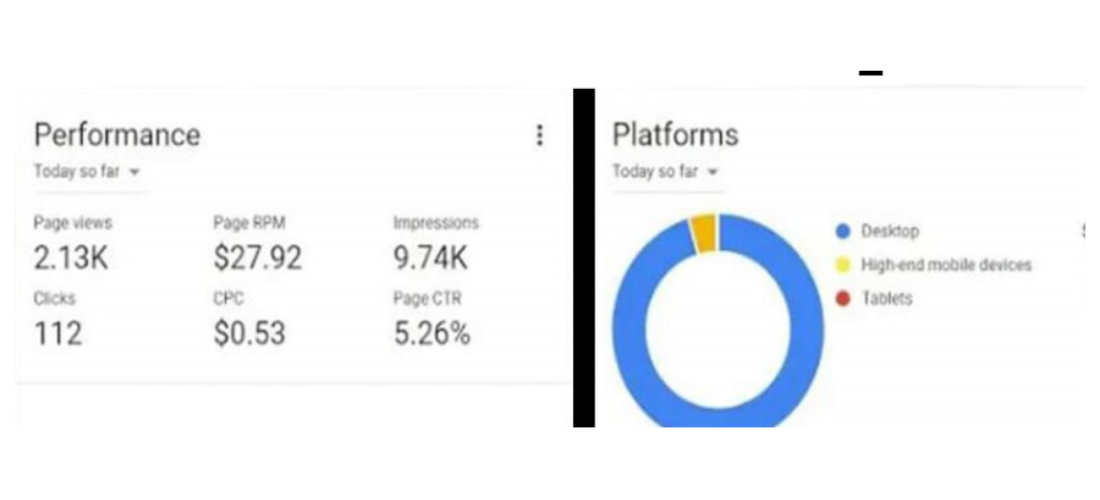
Task: Click the blue Desktop legend dot
Action: (x=843, y=231)
